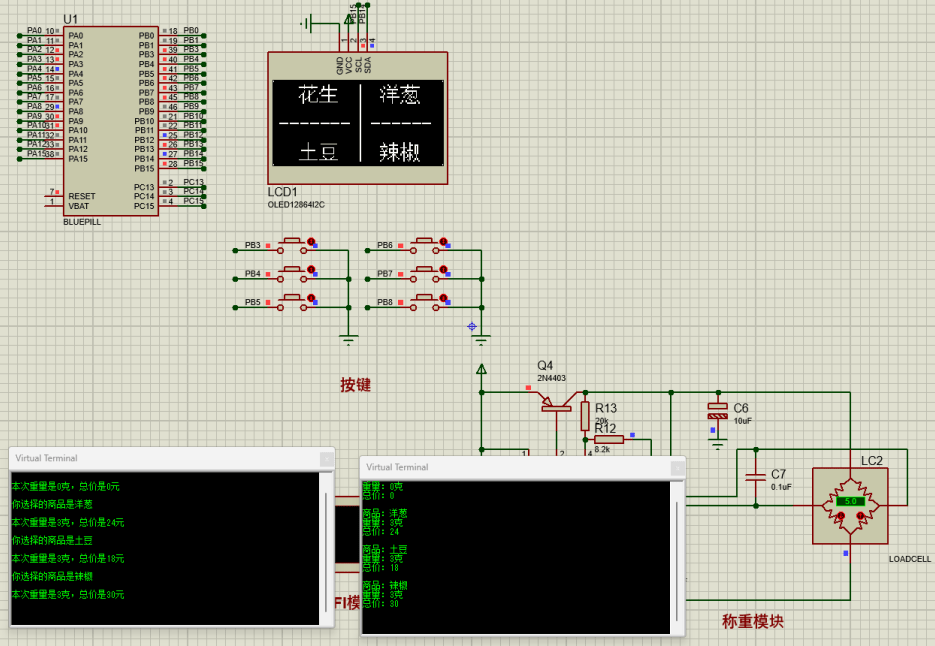Select the 10uF capacitor C6
This screenshot has height=646, width=935.
[718, 408]
